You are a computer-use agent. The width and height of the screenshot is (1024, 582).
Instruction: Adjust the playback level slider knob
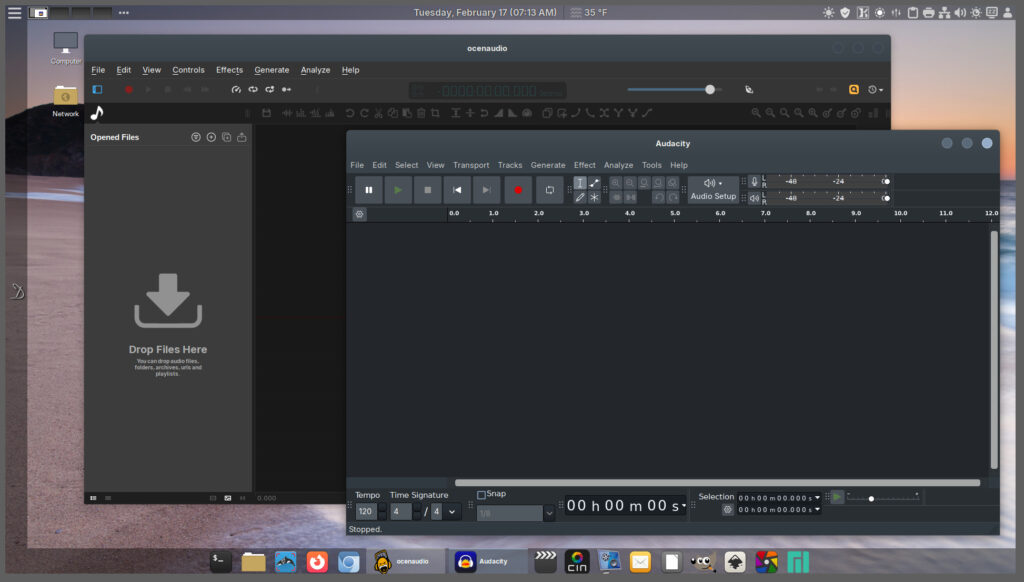click(x=886, y=198)
